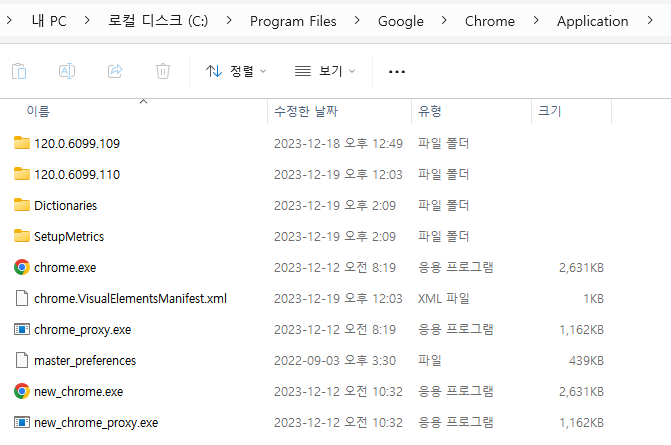This screenshot has width=671, height=445.
Task: Click the master_preferences file icon
Action: tap(22, 360)
